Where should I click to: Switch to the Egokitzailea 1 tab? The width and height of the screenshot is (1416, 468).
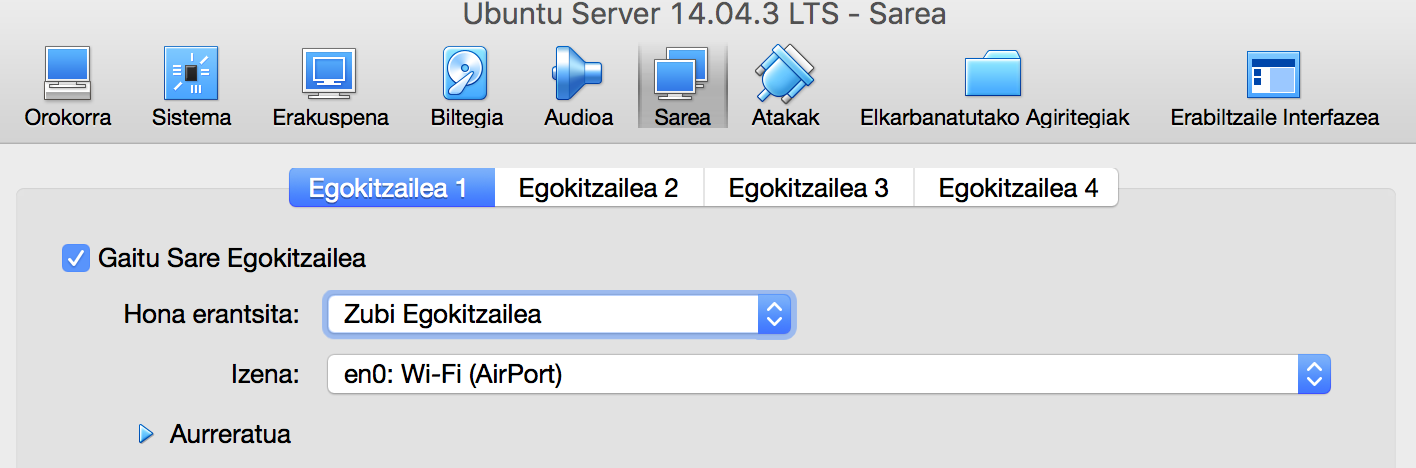point(388,188)
